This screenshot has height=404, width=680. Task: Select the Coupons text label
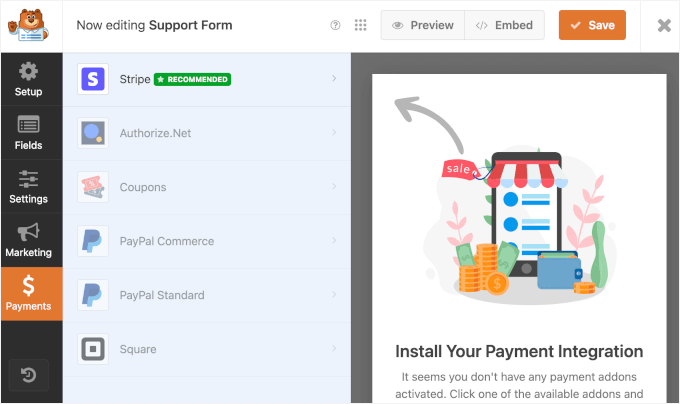click(143, 187)
